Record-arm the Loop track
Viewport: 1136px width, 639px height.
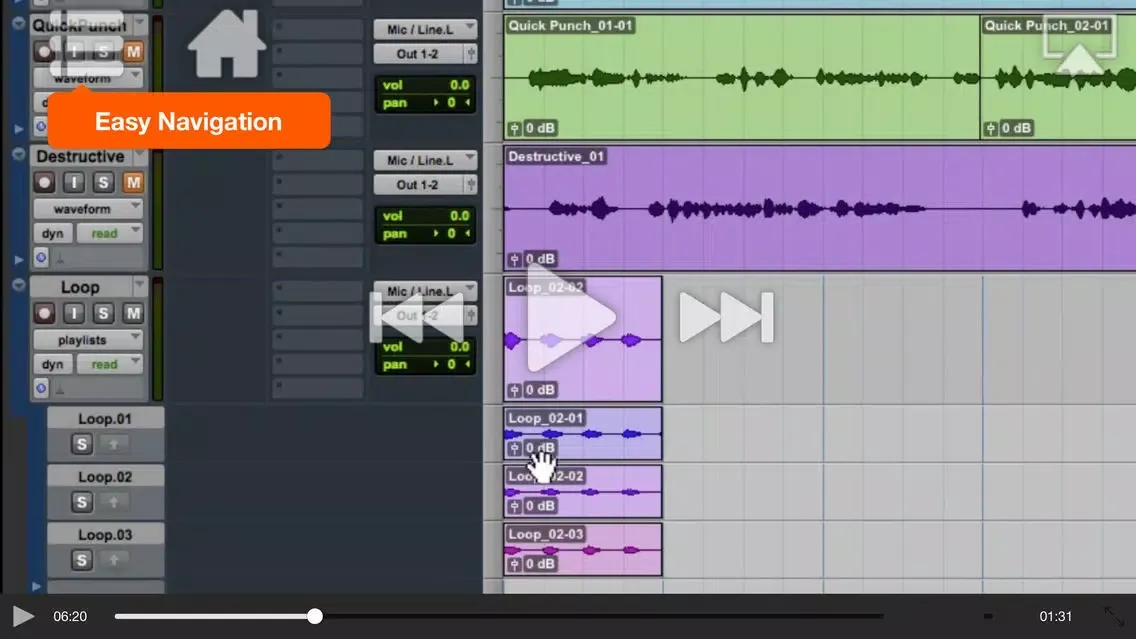pyautogui.click(x=44, y=313)
